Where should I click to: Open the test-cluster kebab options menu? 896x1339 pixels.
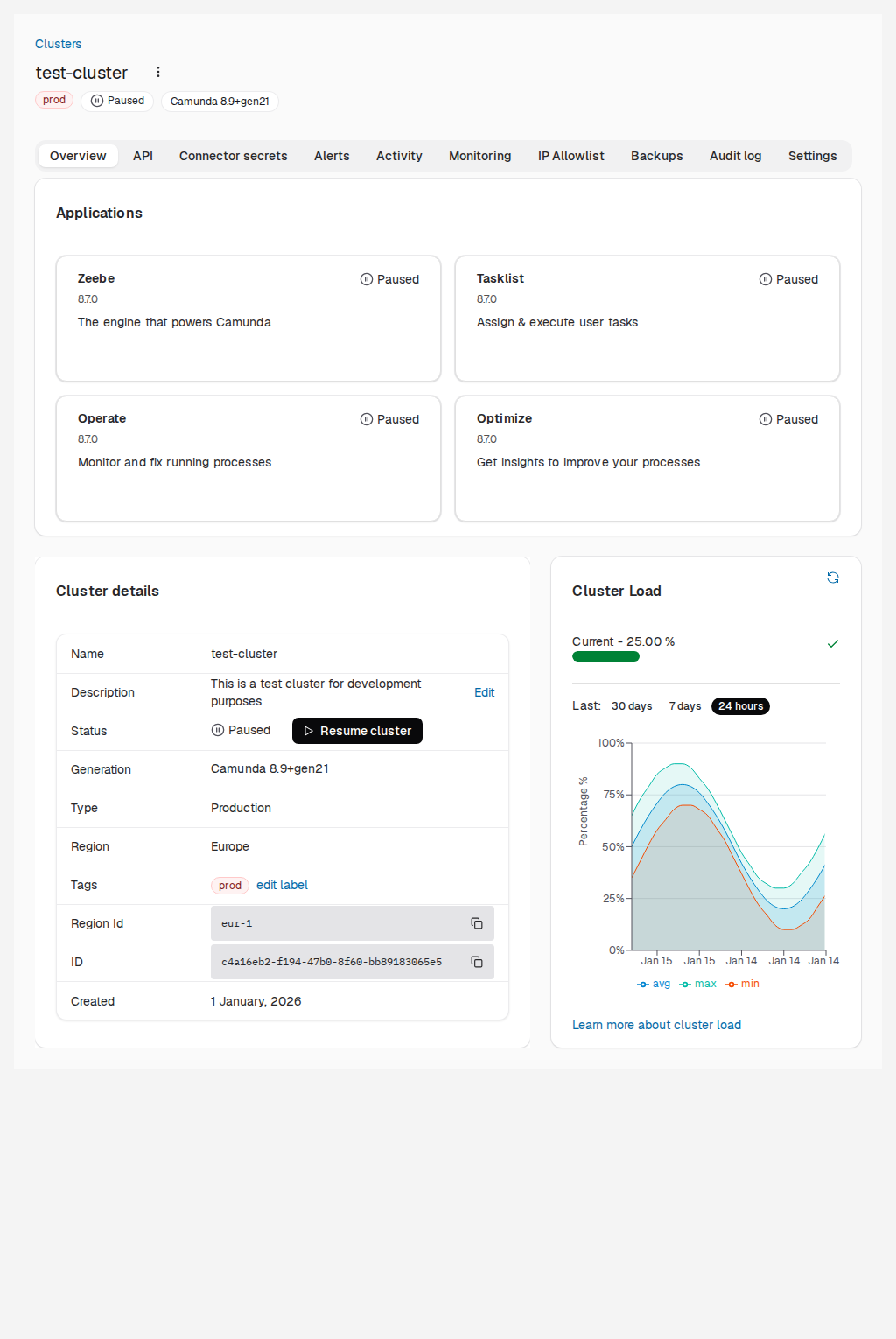click(158, 72)
